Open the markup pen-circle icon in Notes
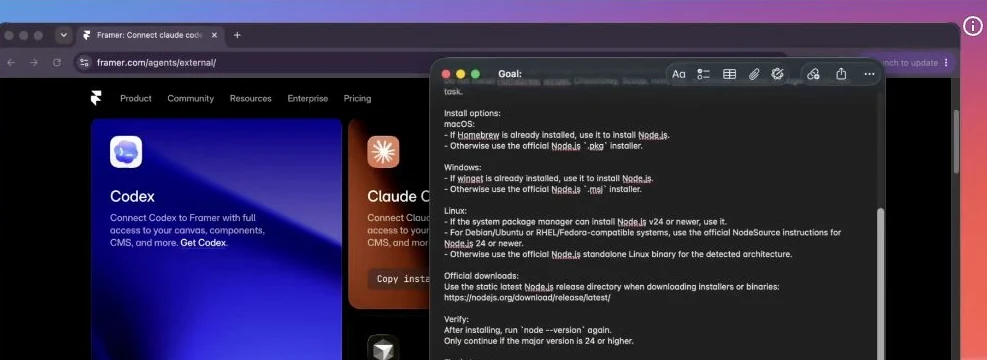 (777, 74)
